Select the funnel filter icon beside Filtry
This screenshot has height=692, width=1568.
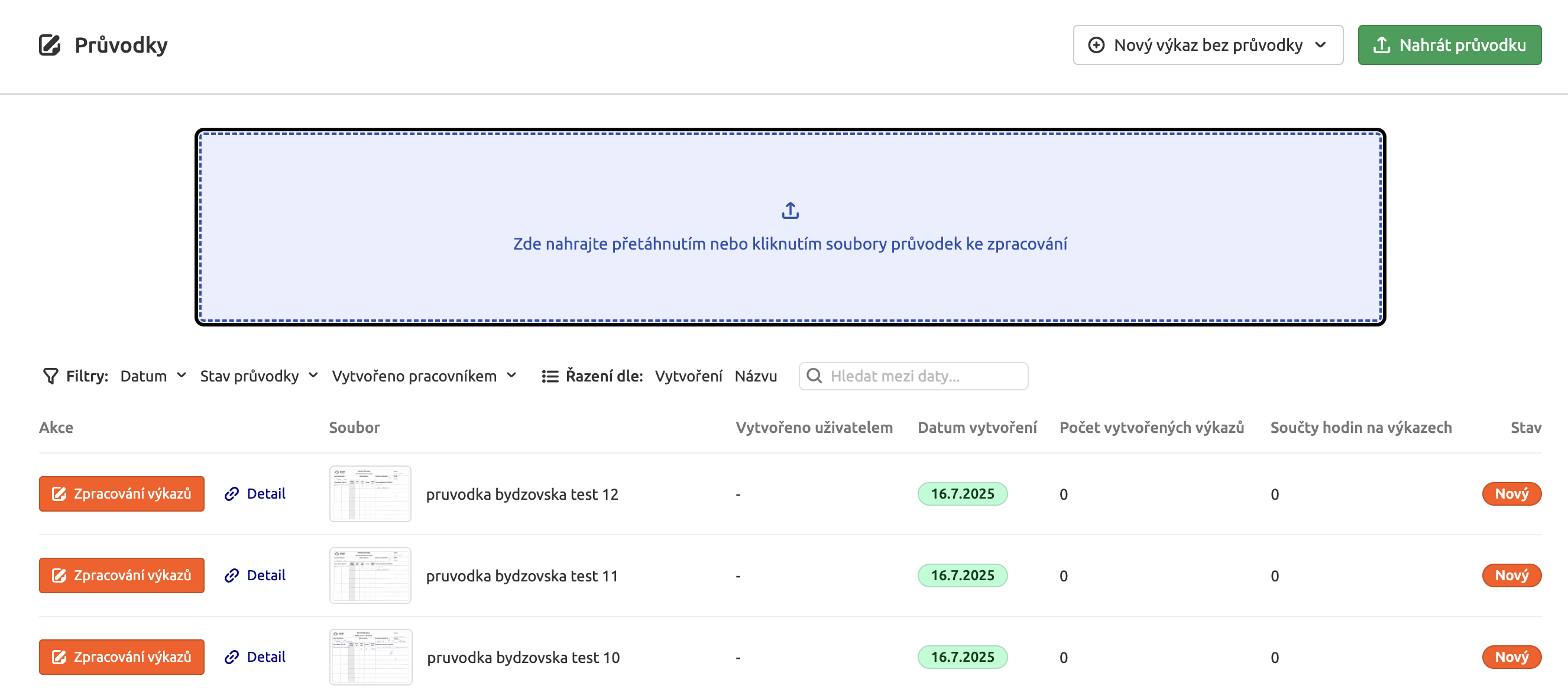(x=50, y=376)
